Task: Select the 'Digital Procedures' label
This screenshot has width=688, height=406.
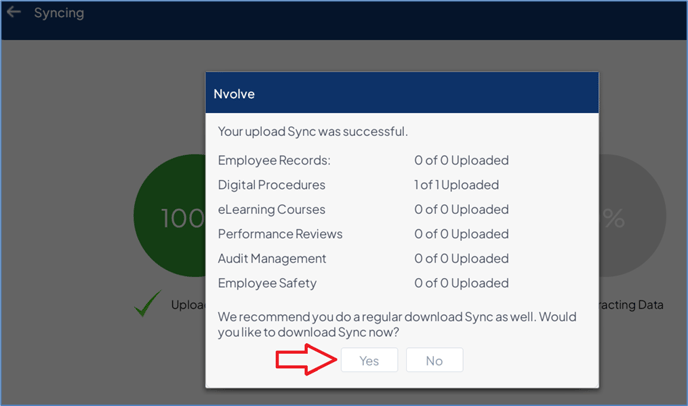Action: coord(272,185)
